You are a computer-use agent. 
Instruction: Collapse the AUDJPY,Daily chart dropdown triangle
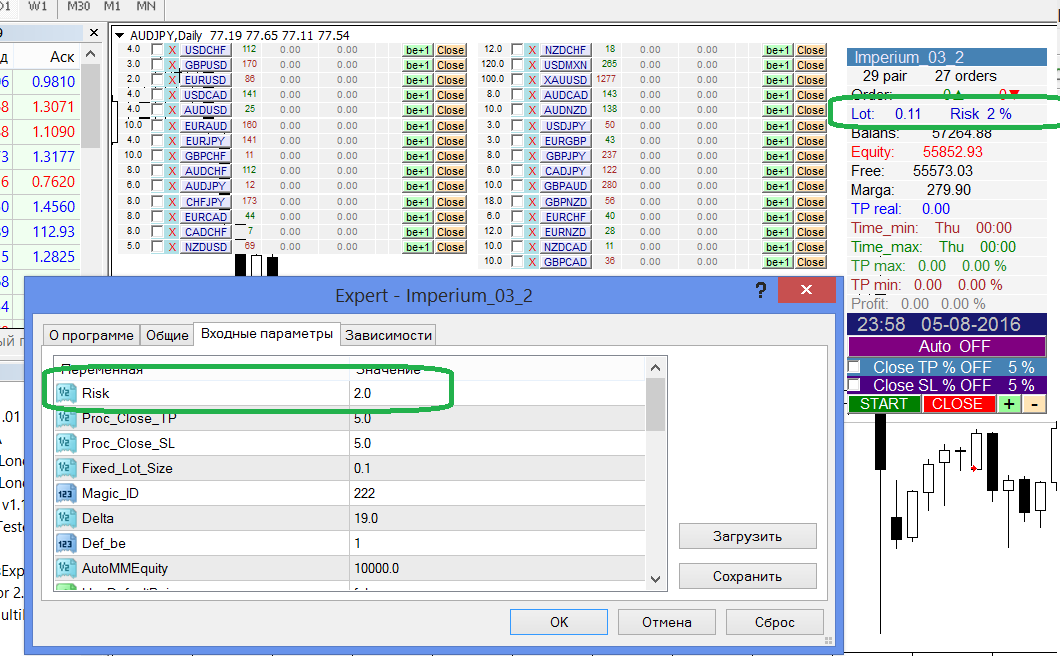click(x=120, y=35)
